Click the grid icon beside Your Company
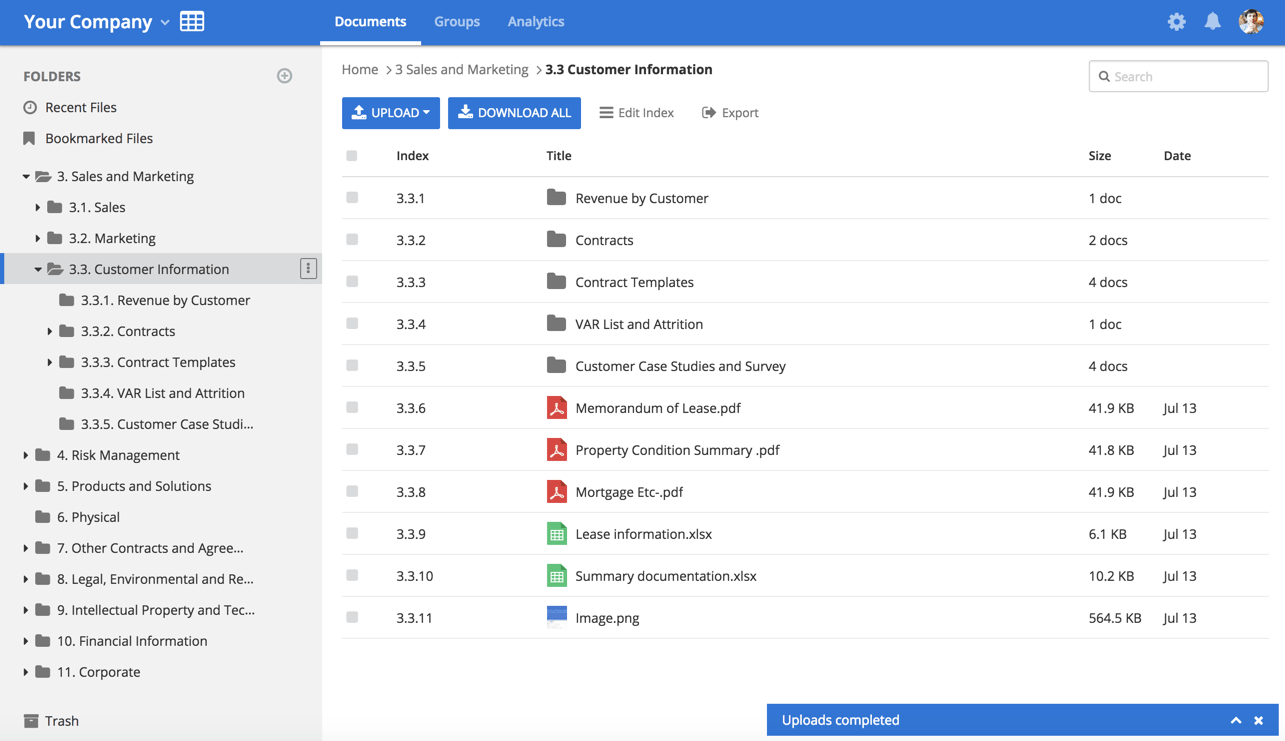 coord(192,21)
